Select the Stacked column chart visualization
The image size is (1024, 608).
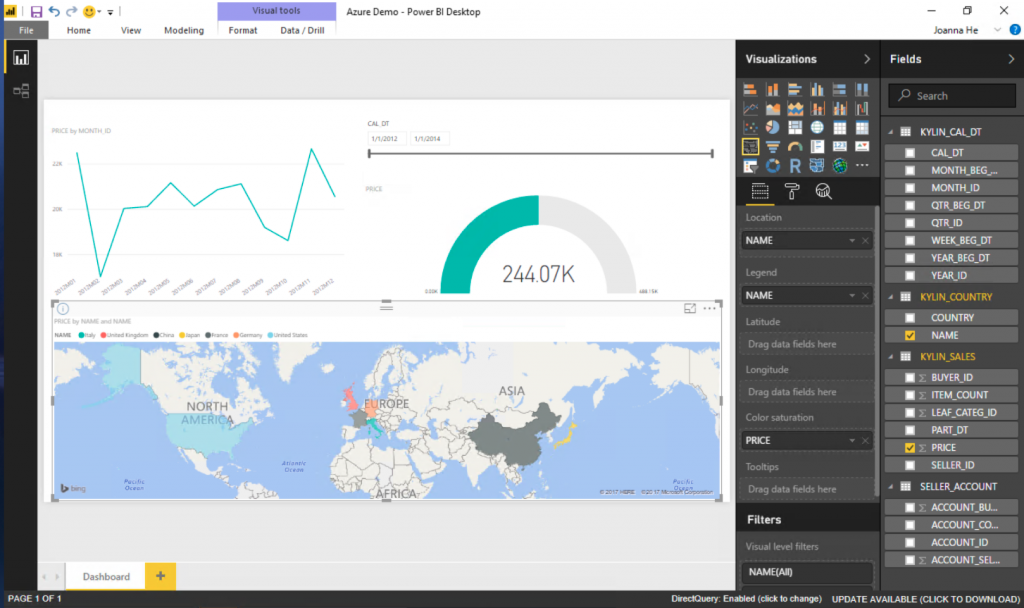[773, 89]
